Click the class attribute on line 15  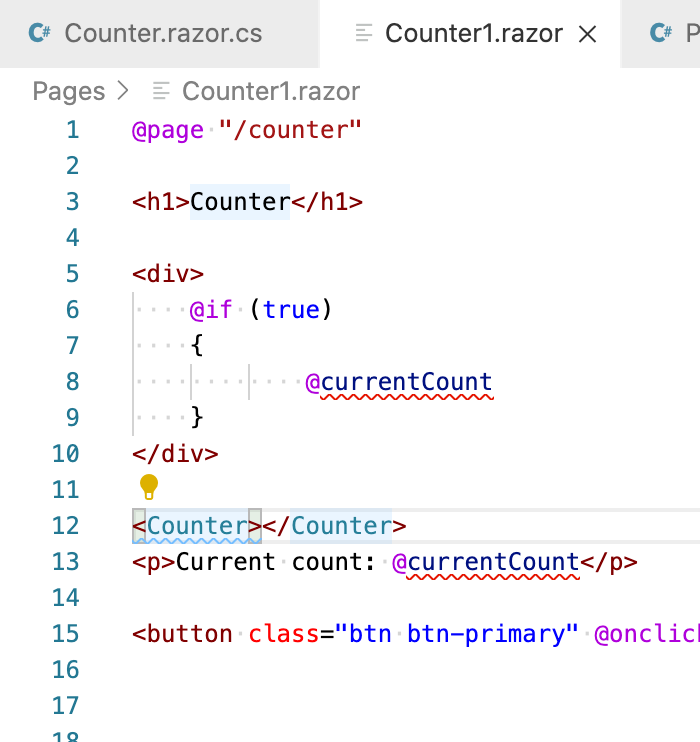click(x=284, y=634)
